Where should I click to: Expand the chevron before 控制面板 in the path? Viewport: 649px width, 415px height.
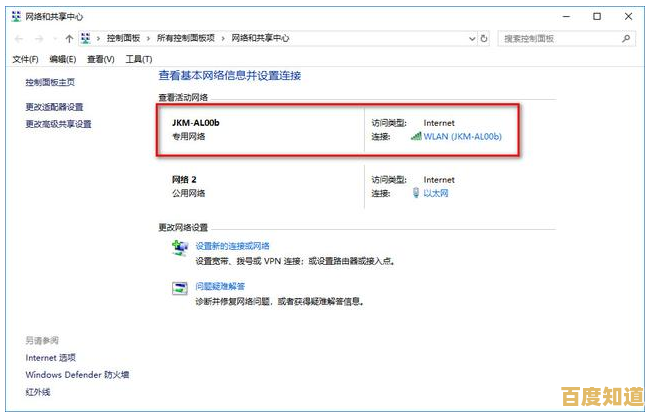click(99, 38)
